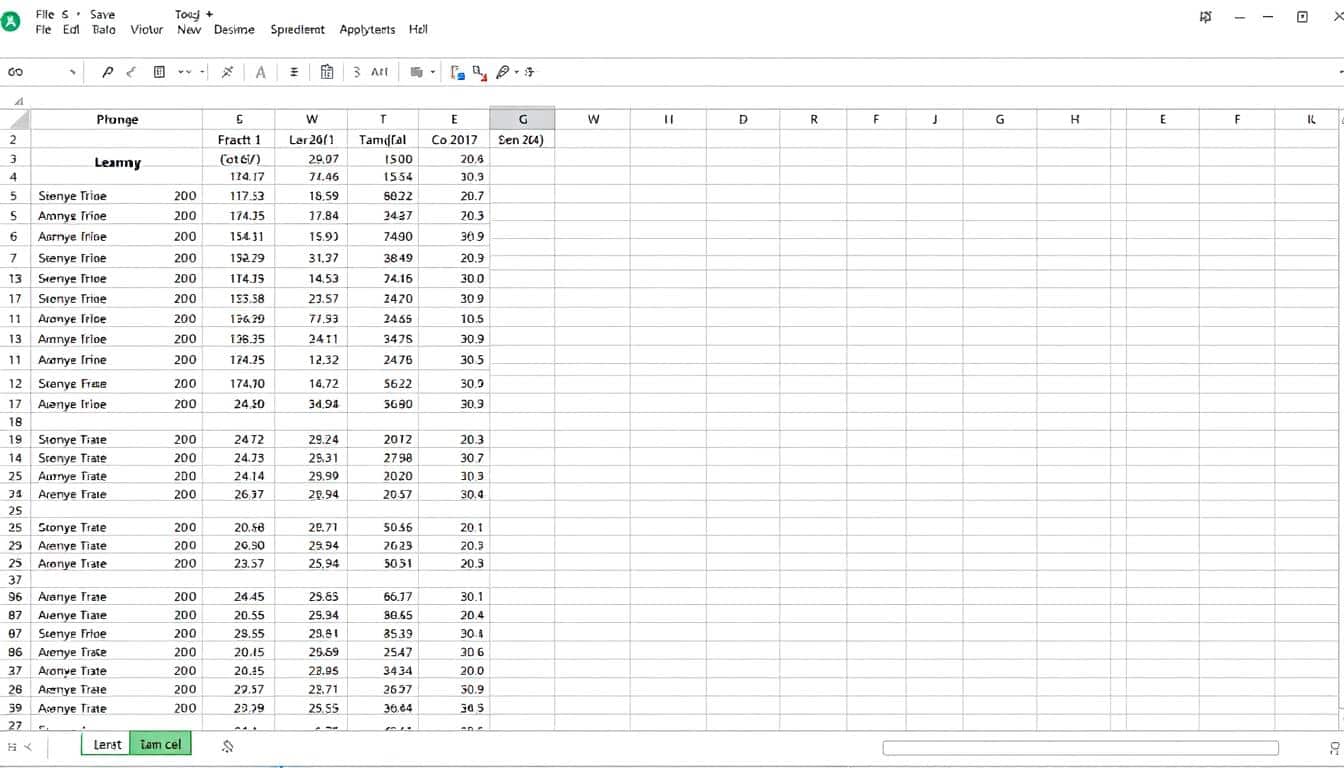Click the sheet navigation arrows at bottom left
This screenshot has width=1344, height=768.
(20, 746)
